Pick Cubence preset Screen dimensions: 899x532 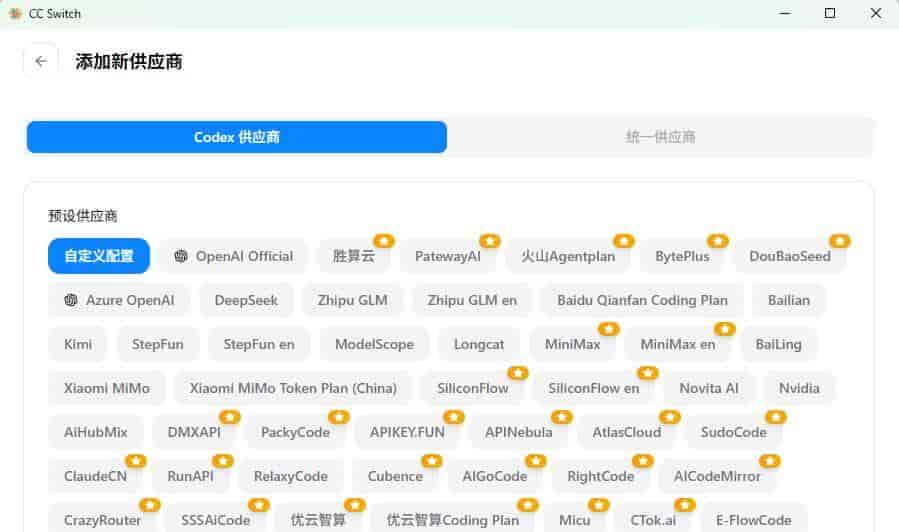point(395,476)
